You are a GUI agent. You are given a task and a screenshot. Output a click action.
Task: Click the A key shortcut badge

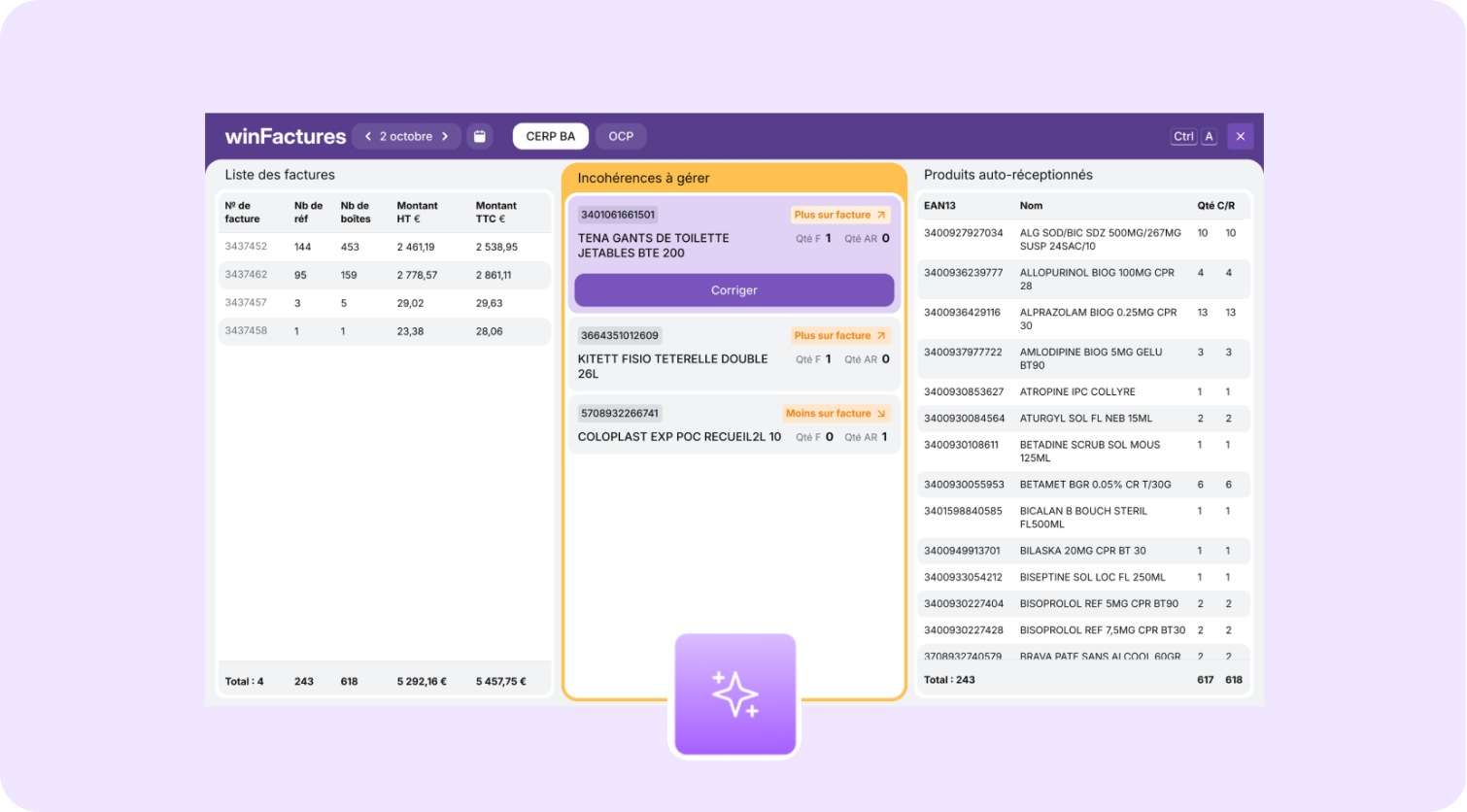[x=1210, y=137]
